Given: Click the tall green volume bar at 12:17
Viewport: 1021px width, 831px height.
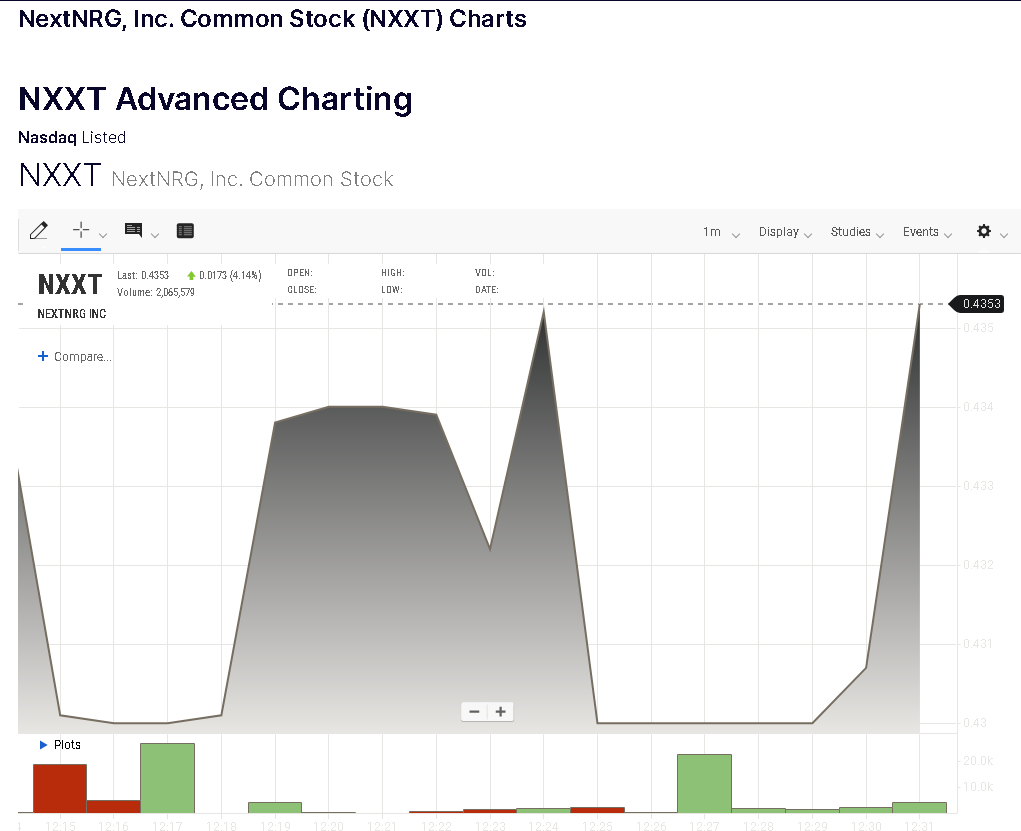Looking at the screenshot, I should pos(167,778).
